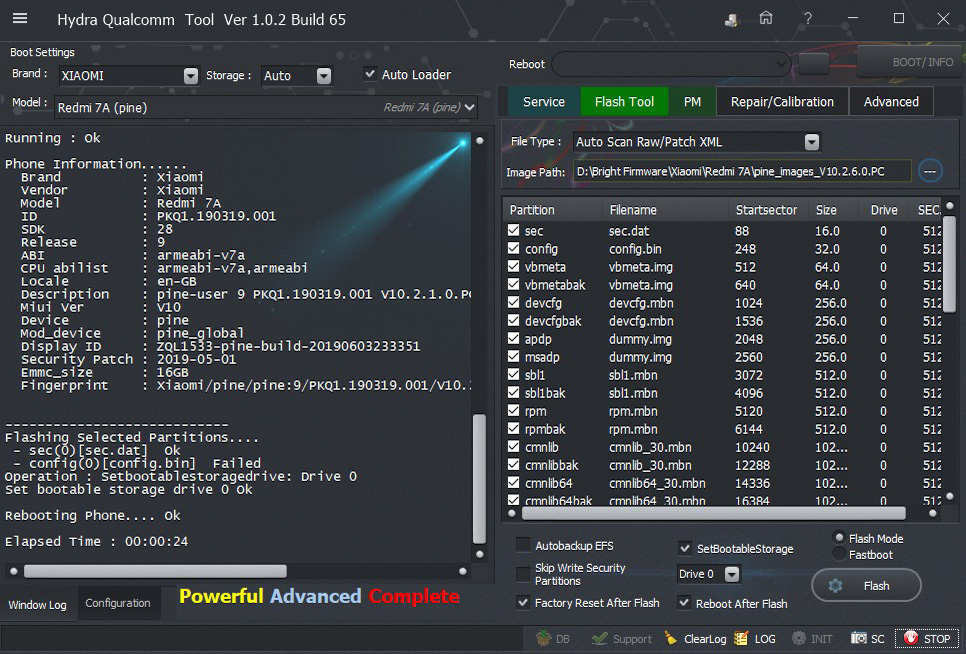Image resolution: width=966 pixels, height=654 pixels.
Task: Click the partition table horizontal scrollbar
Action: pyautogui.click(x=713, y=512)
